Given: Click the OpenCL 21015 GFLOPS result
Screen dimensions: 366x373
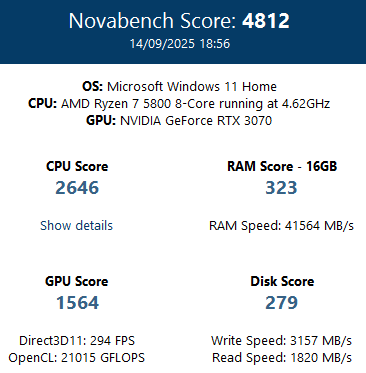Looking at the screenshot, I should (x=77, y=358).
